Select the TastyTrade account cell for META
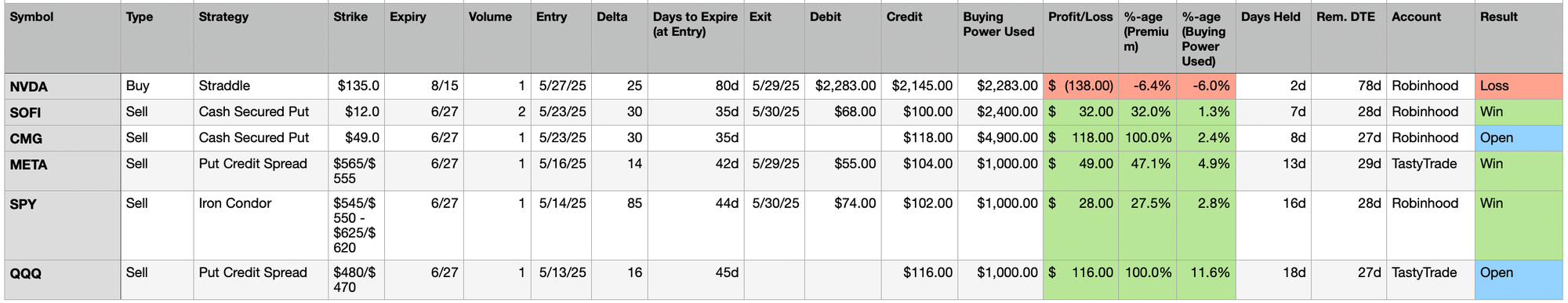 coord(1431,171)
